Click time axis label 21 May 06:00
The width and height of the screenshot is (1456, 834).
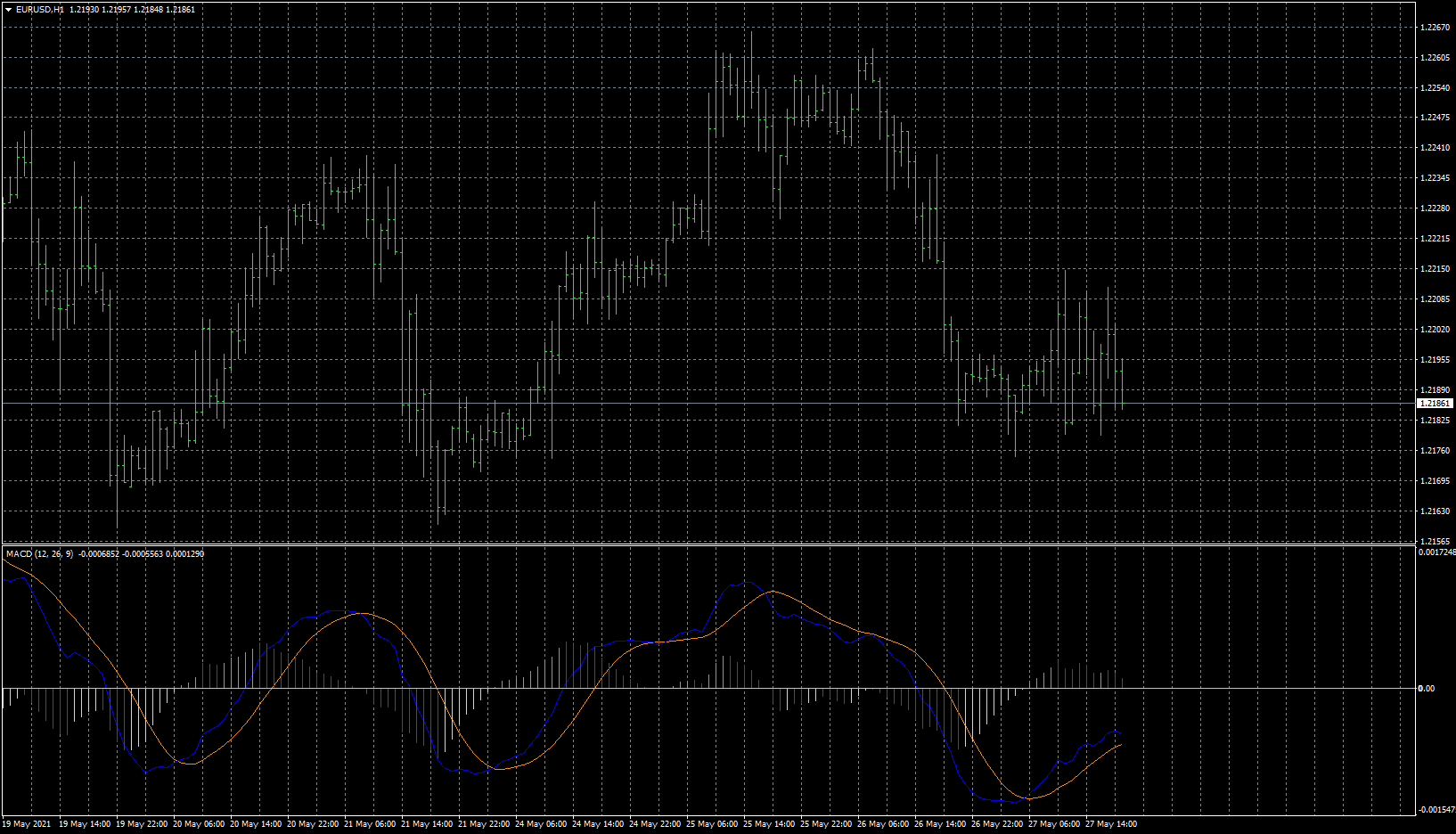coord(370,824)
